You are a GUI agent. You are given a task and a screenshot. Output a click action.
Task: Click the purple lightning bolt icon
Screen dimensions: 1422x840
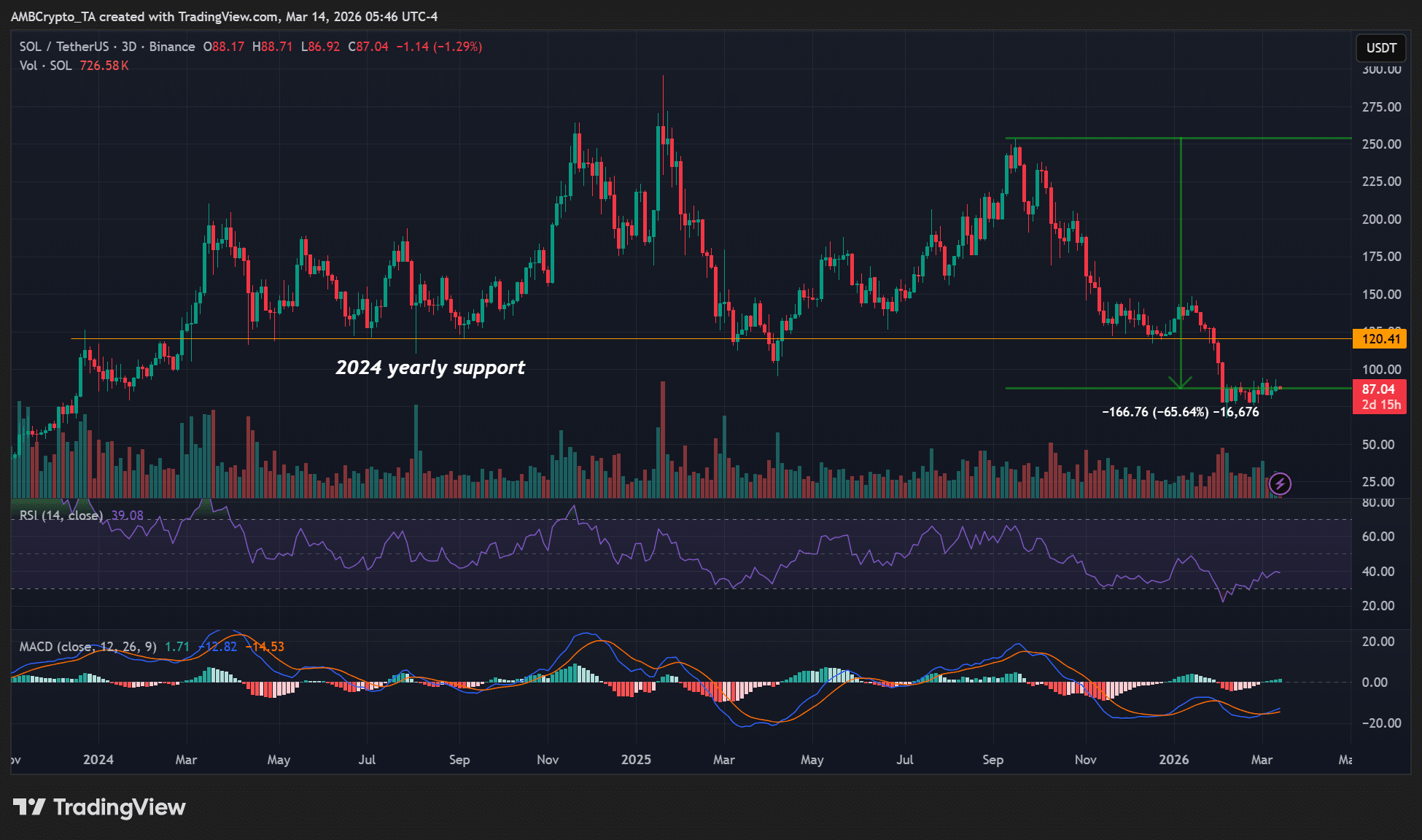pos(1280,483)
